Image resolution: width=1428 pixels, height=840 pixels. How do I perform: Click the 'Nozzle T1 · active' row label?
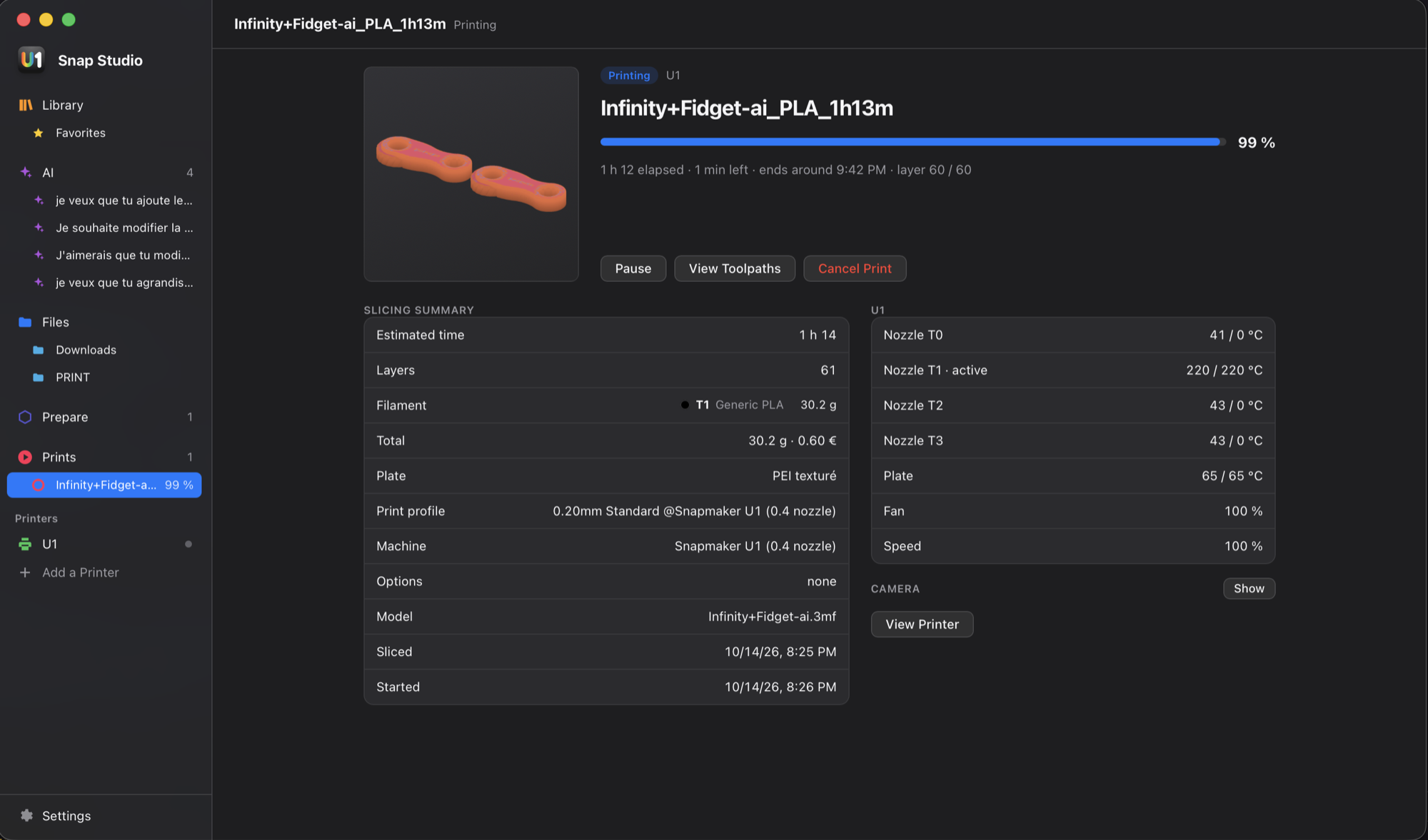pos(935,370)
